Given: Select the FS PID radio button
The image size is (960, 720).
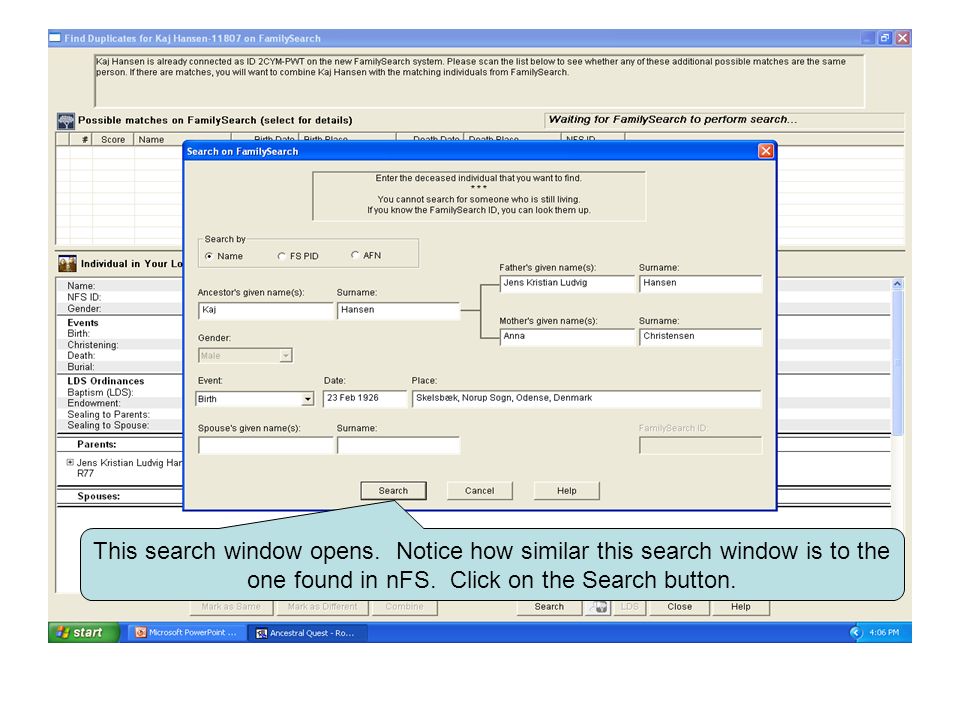Looking at the screenshot, I should point(282,256).
